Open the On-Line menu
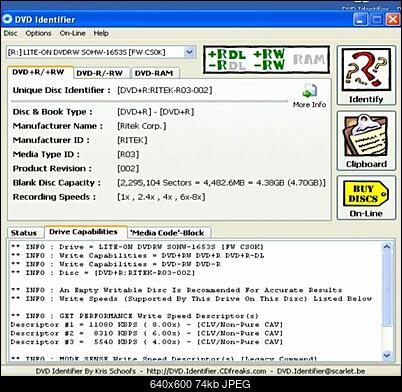The width and height of the screenshot is (402, 392). [x=72, y=33]
